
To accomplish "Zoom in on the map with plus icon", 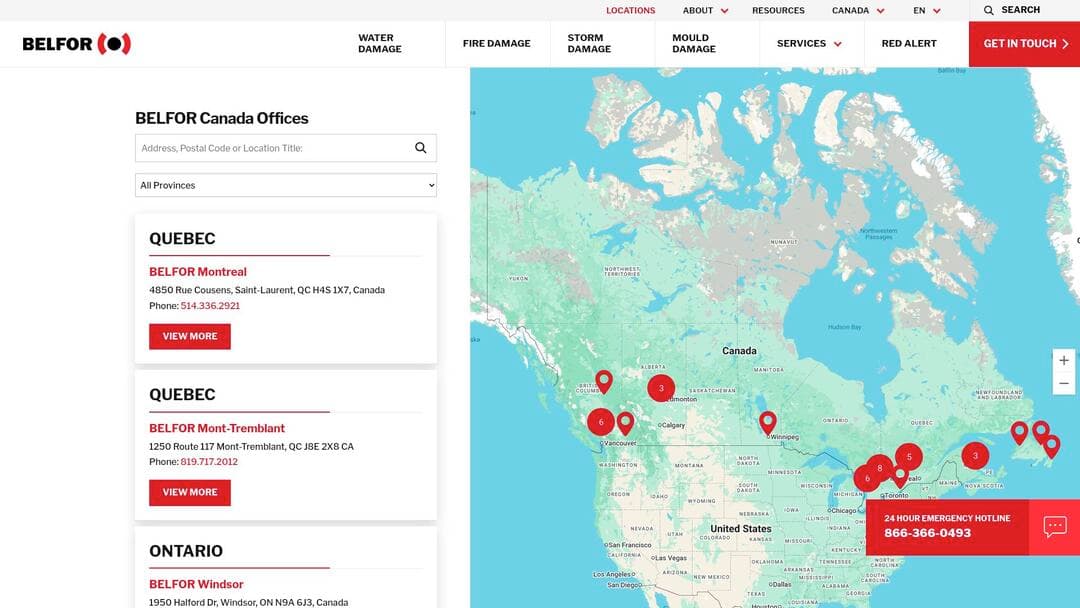I will pos(1063,360).
